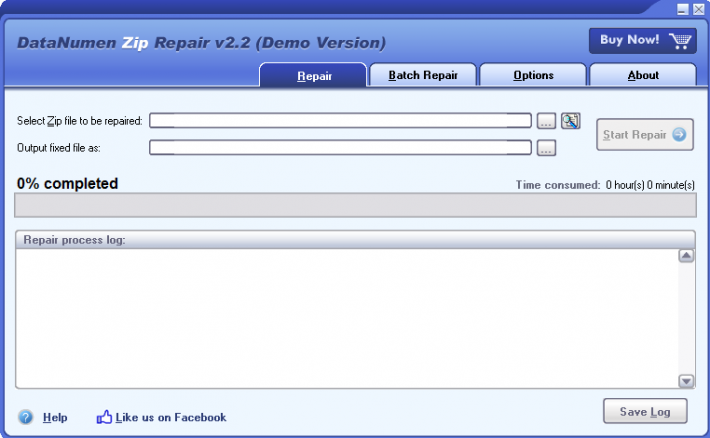Click the Buy Now button
This screenshot has height=438, width=710.
(643, 41)
